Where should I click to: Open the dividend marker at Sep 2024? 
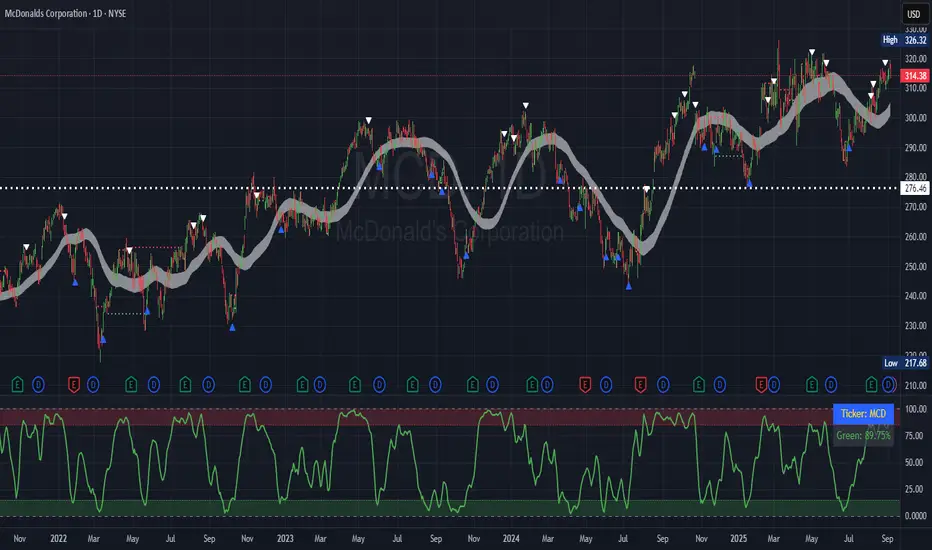[x=663, y=385]
